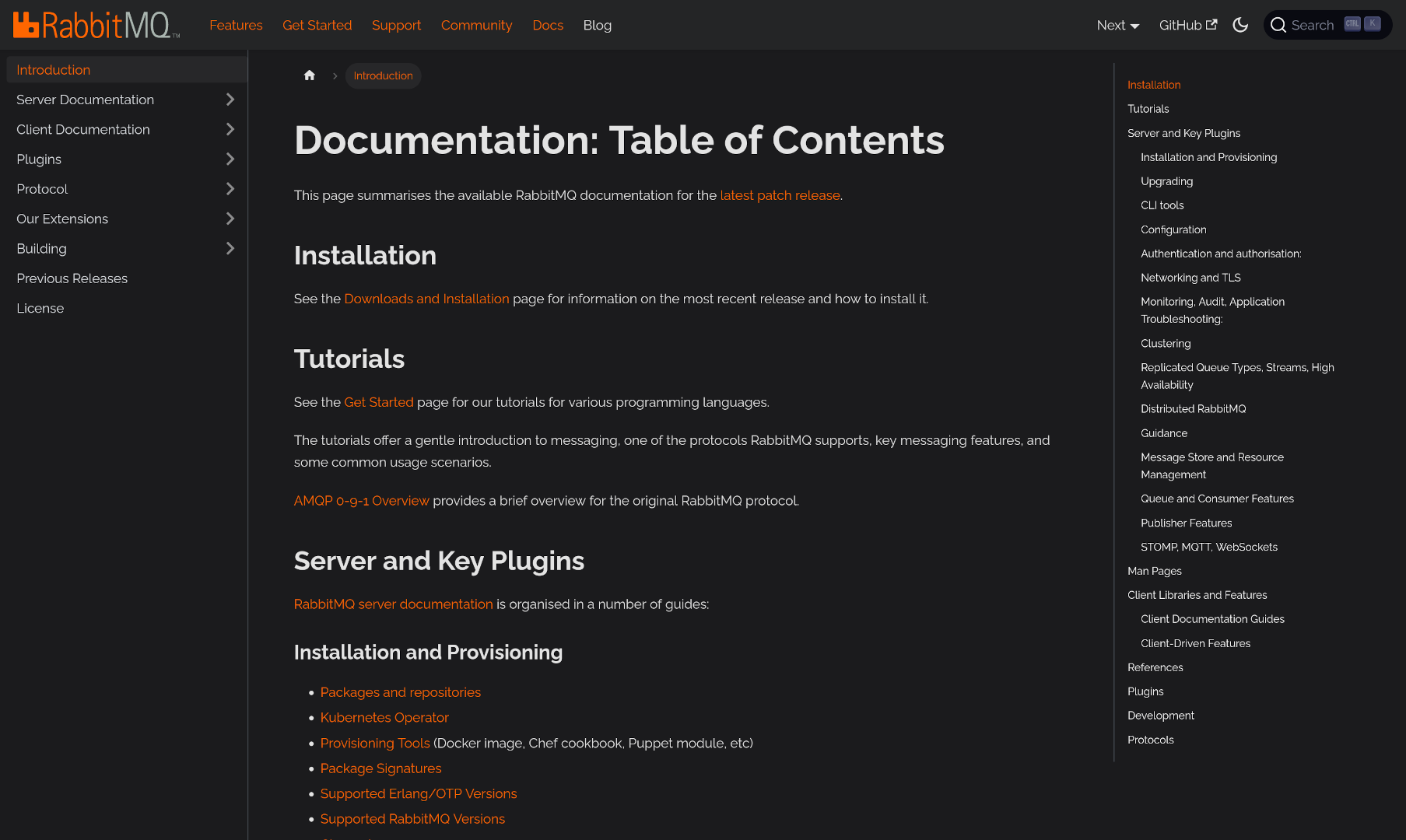Viewport: 1406px width, 840px height.
Task: Open search using the magnifier icon
Action: [x=1279, y=24]
